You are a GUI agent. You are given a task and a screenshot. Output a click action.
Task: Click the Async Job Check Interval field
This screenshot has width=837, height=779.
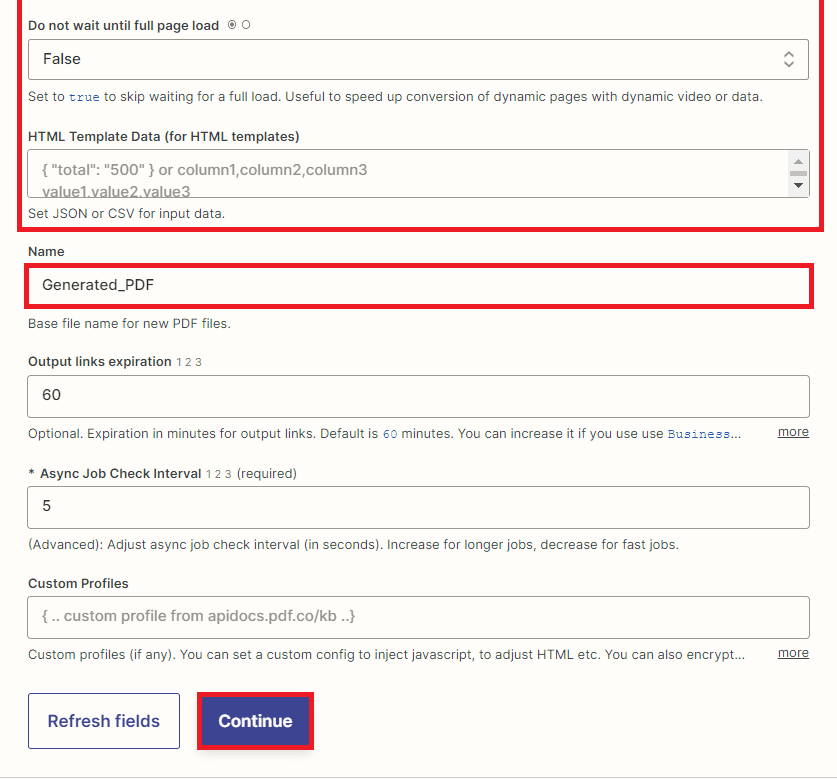point(417,507)
